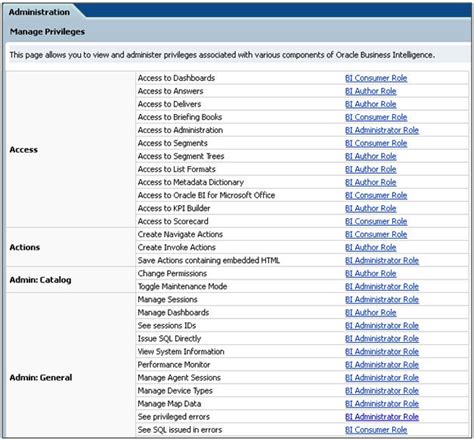Click the 'Access to Segments' privilege text

(x=172, y=143)
